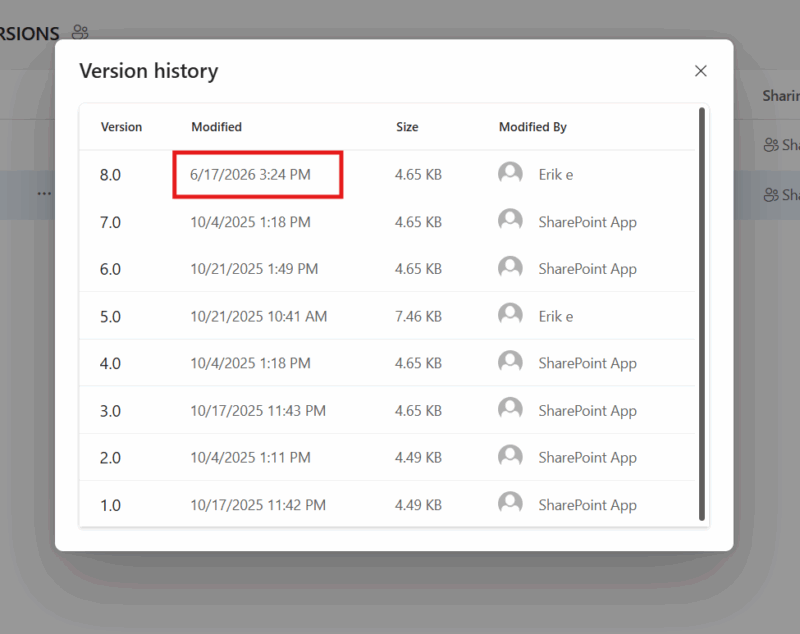Select version 2.0 row number
Screen dimensions: 800x634
(x=110, y=458)
